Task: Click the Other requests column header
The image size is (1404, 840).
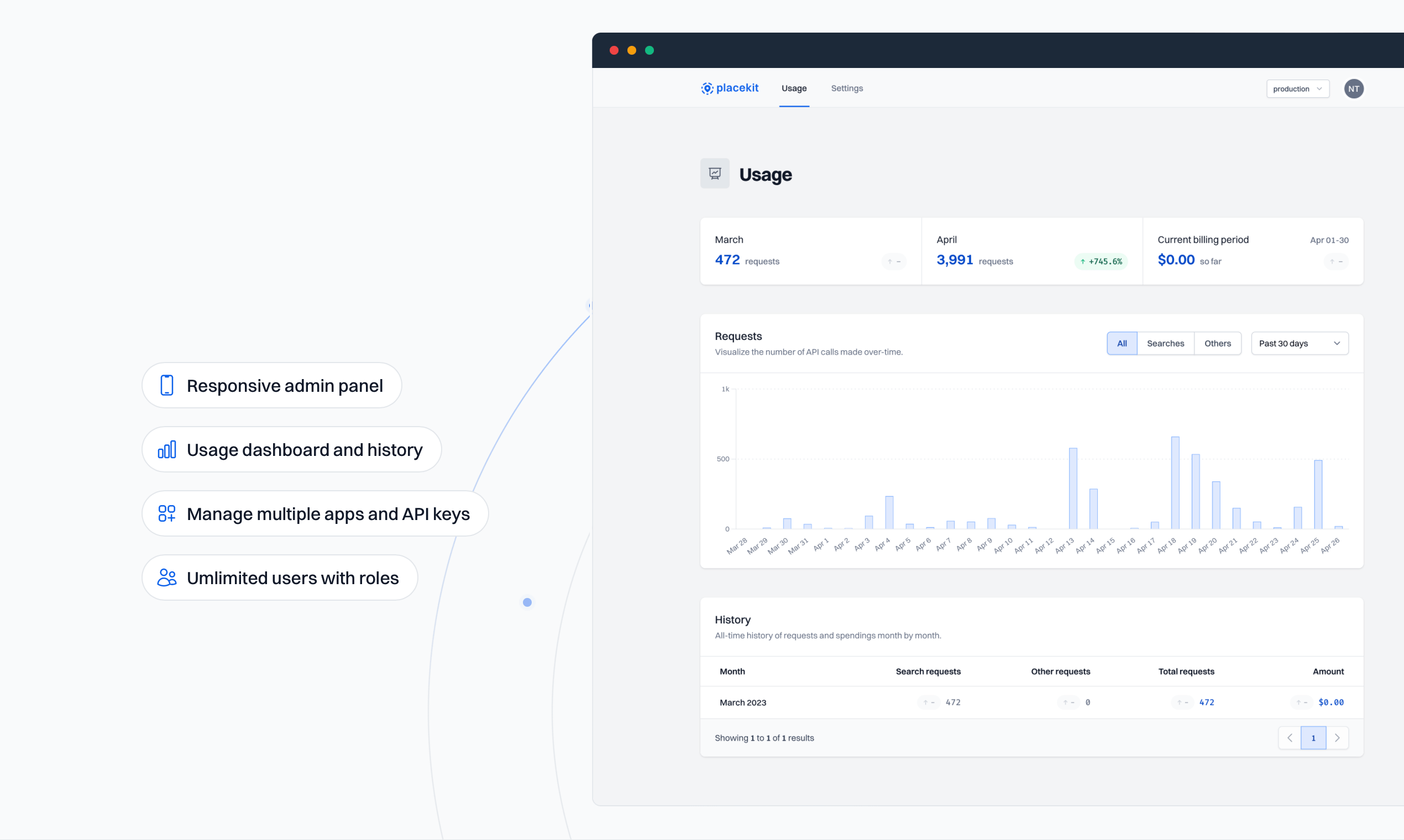Action: coord(1060,671)
